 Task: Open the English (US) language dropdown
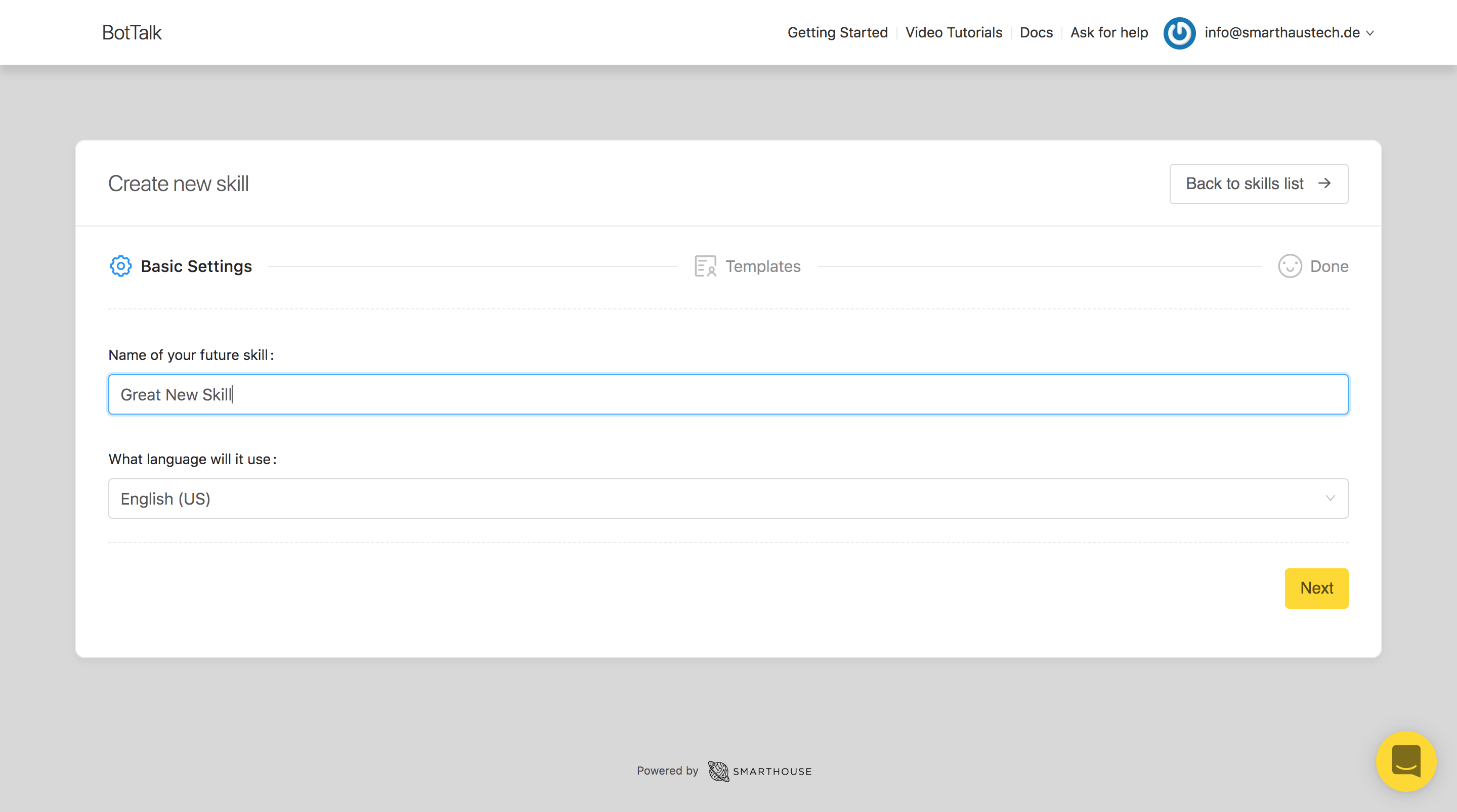coord(727,499)
